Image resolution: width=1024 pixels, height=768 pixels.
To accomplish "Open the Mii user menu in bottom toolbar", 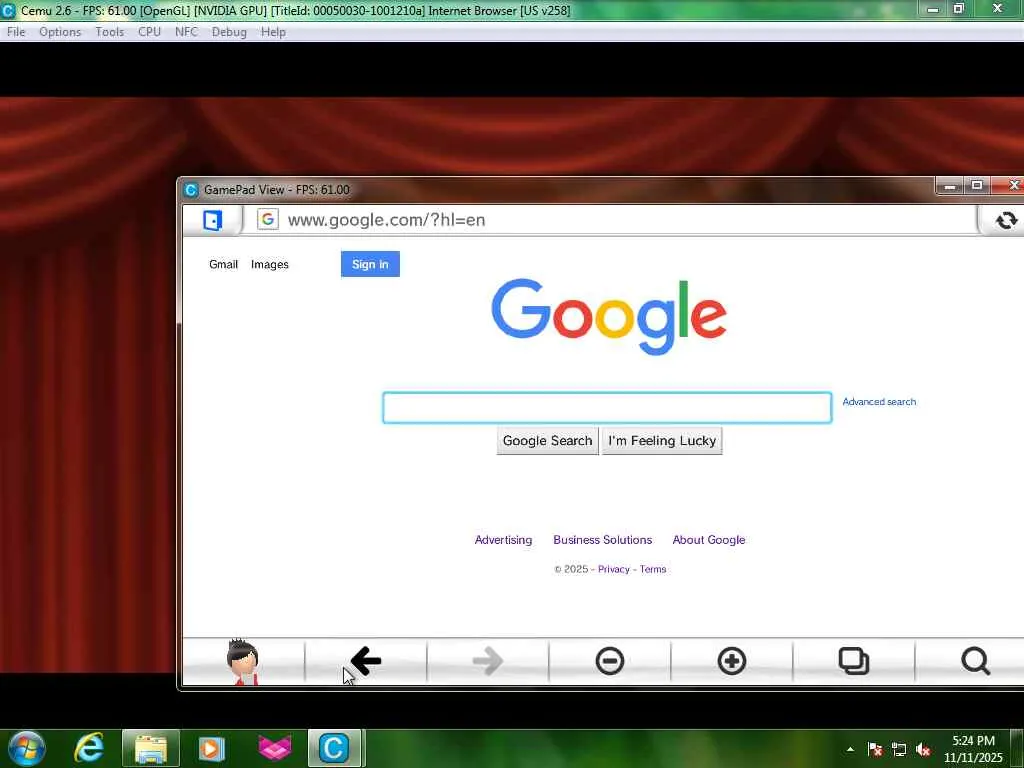I will pyautogui.click(x=243, y=662).
